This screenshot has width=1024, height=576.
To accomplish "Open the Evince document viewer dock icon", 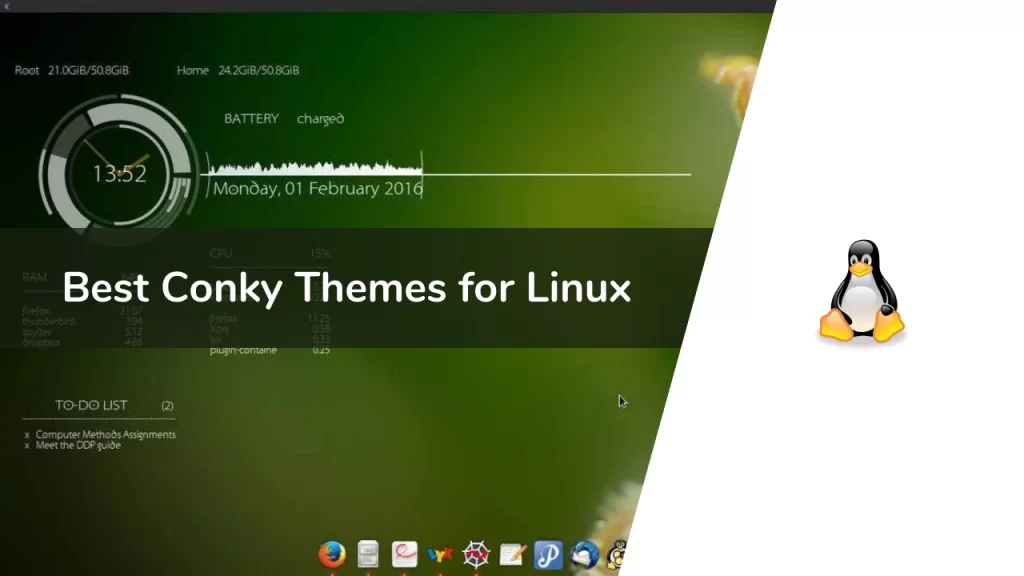I will [x=404, y=554].
